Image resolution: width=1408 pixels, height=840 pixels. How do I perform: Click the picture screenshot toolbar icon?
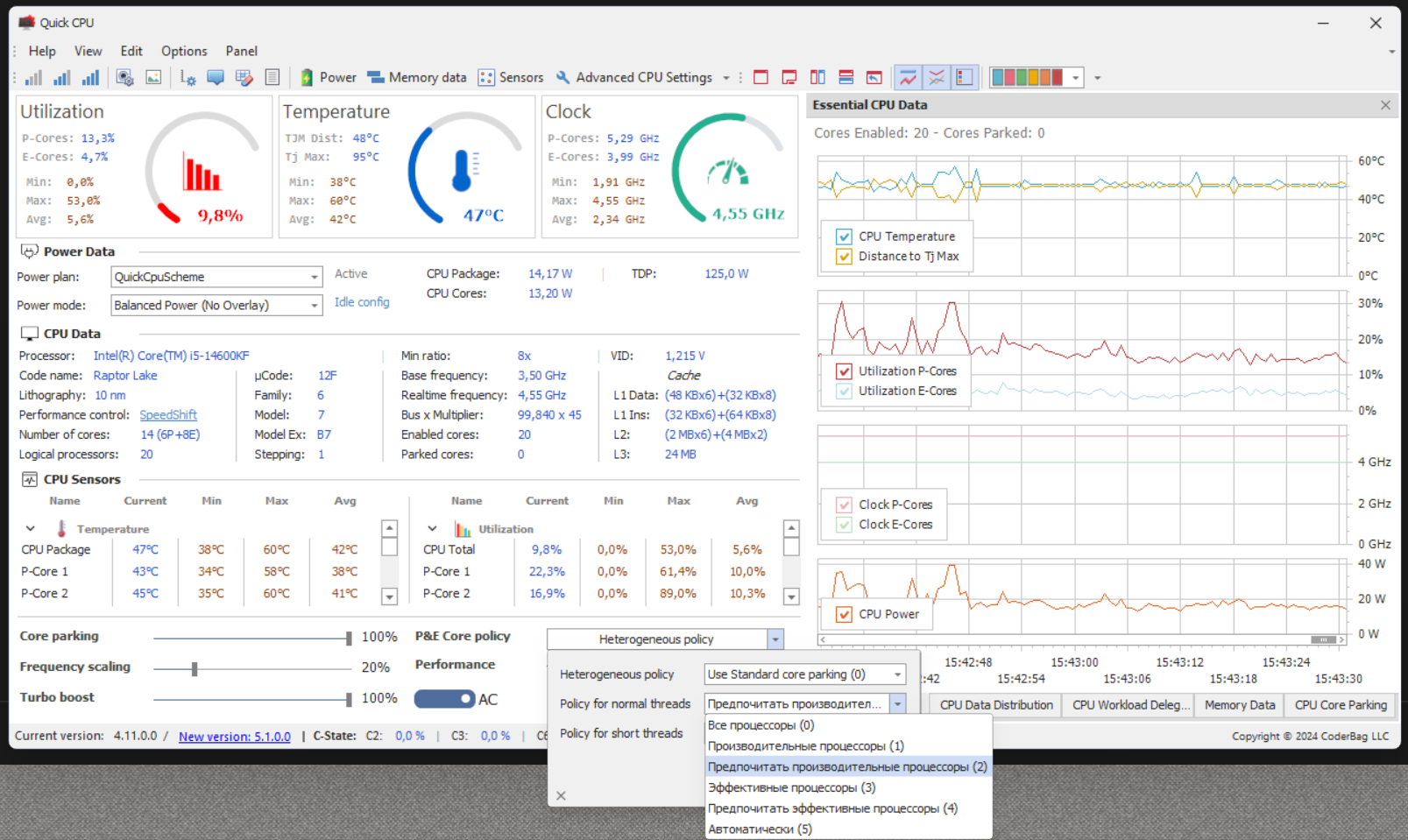pyautogui.click(x=153, y=78)
